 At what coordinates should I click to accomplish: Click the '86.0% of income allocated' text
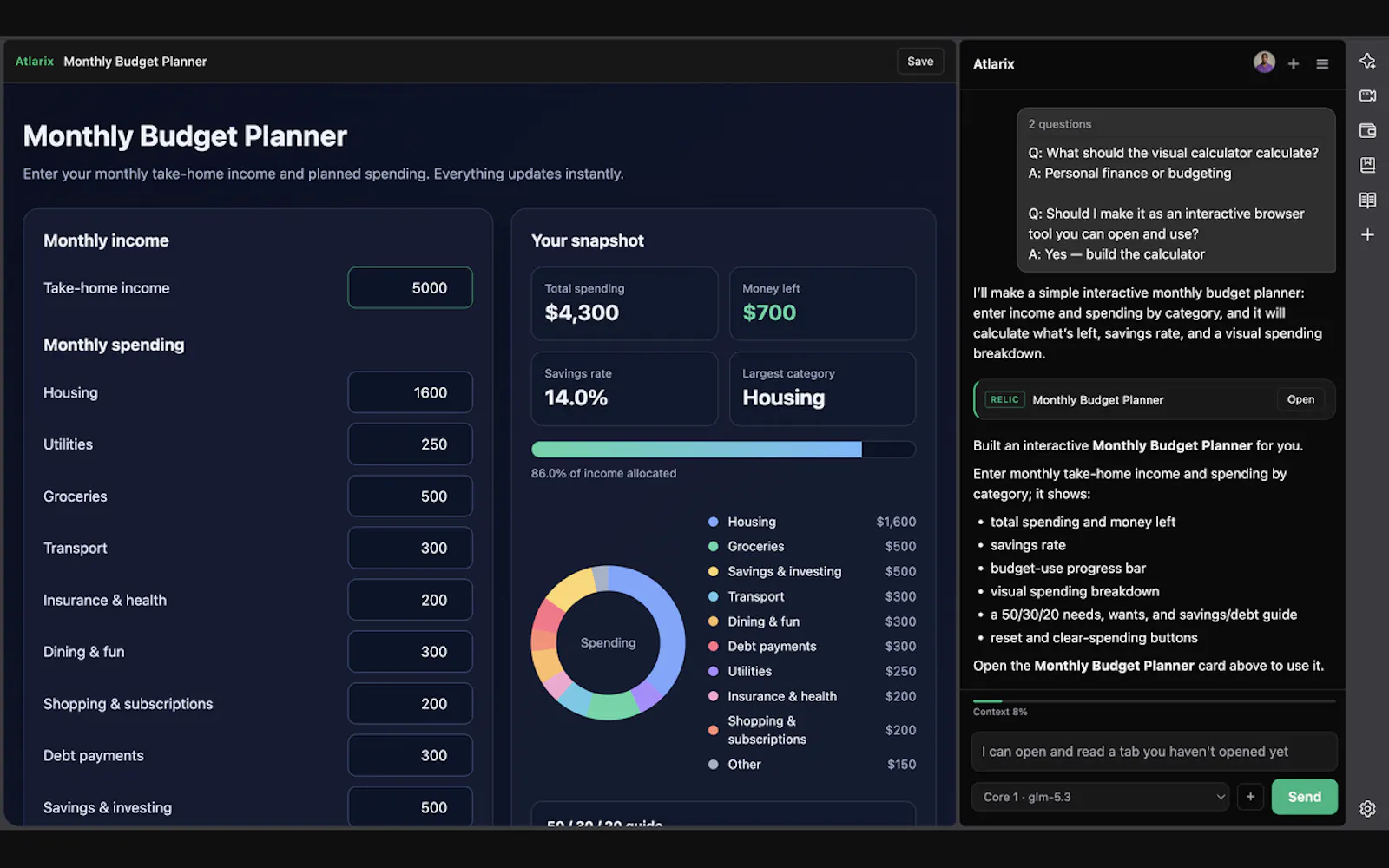point(603,473)
